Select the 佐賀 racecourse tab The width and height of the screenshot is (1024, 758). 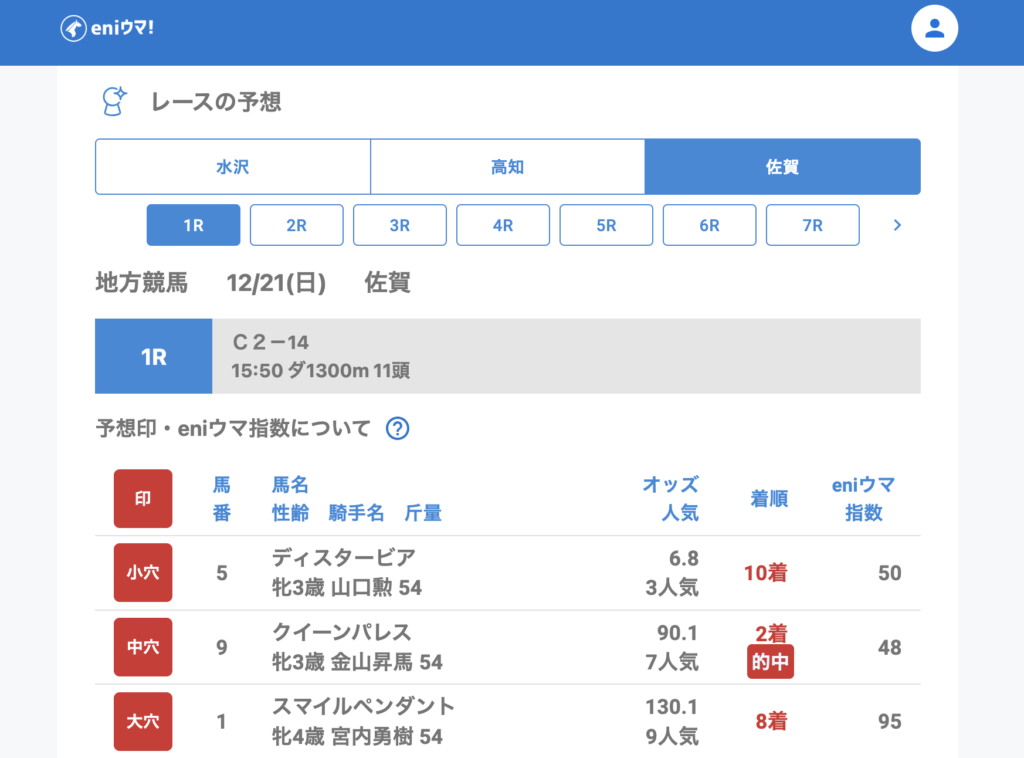point(782,167)
